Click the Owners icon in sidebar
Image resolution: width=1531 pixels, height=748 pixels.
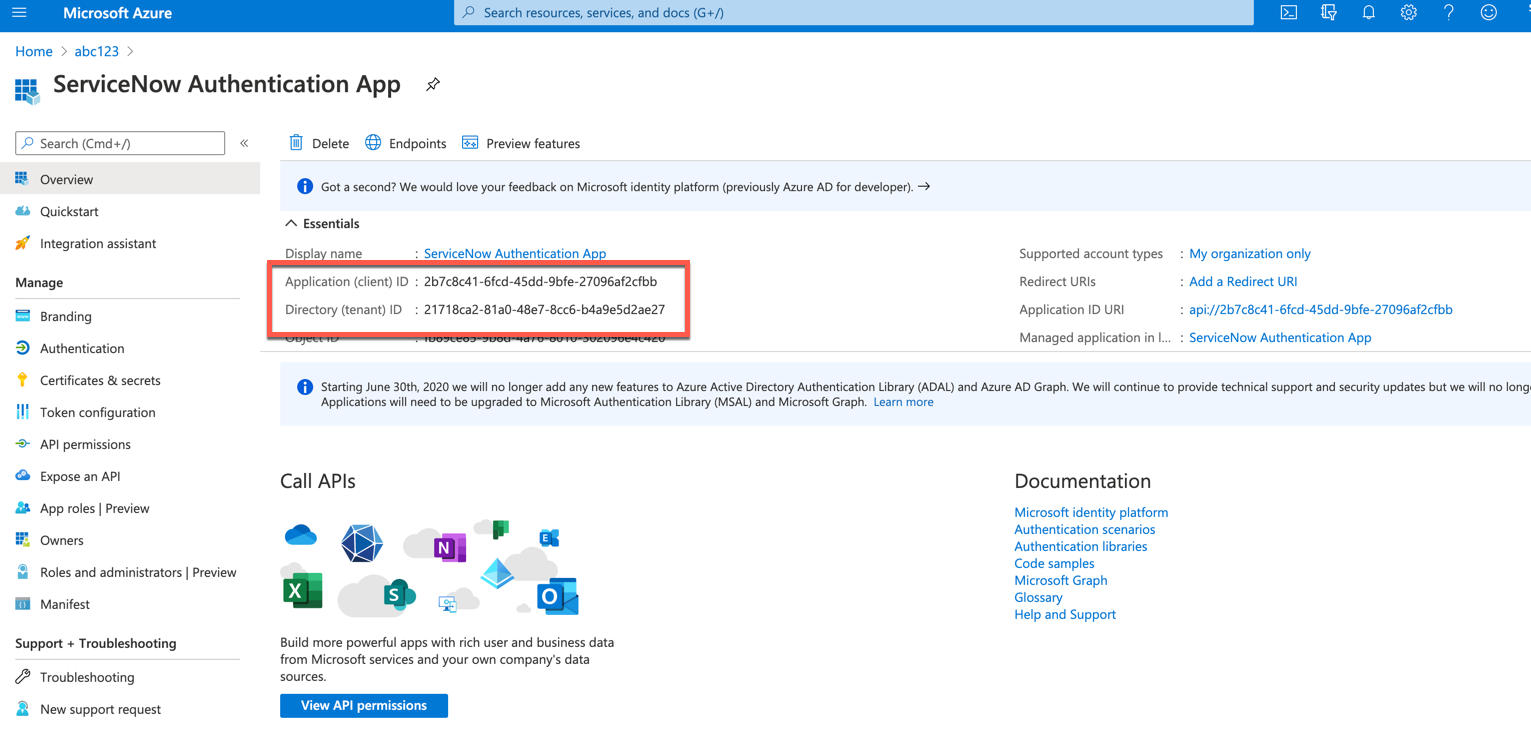pos(22,540)
